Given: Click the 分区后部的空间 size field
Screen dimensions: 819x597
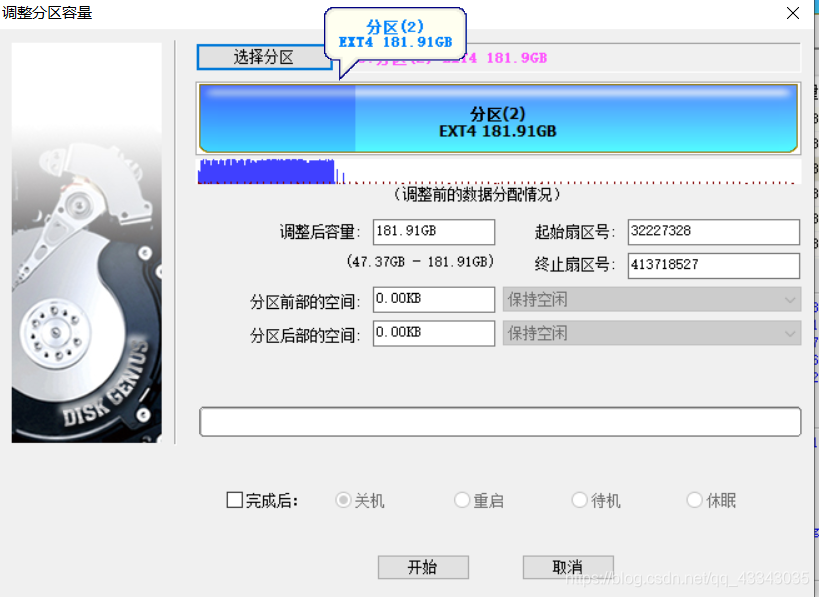Looking at the screenshot, I should 434,333.
